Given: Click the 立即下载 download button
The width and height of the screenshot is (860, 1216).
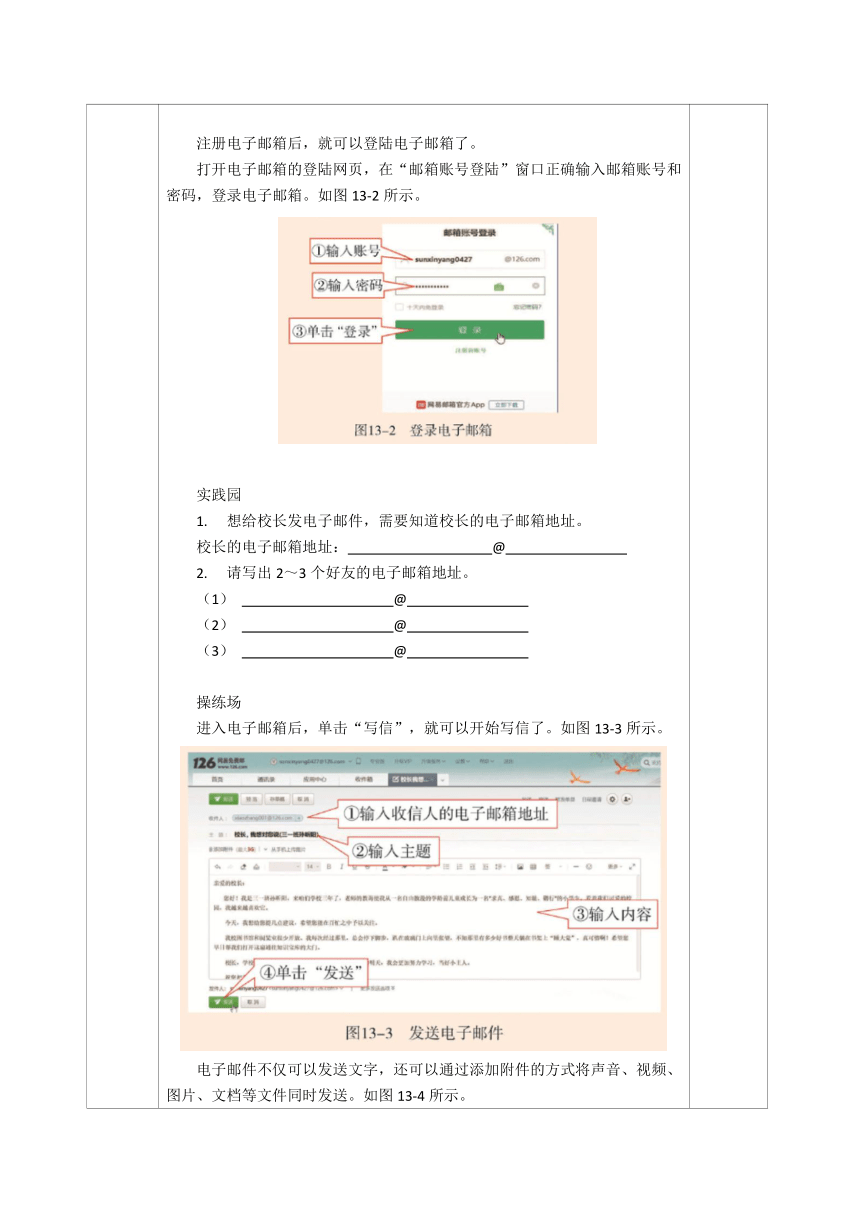Looking at the screenshot, I should click(x=506, y=405).
